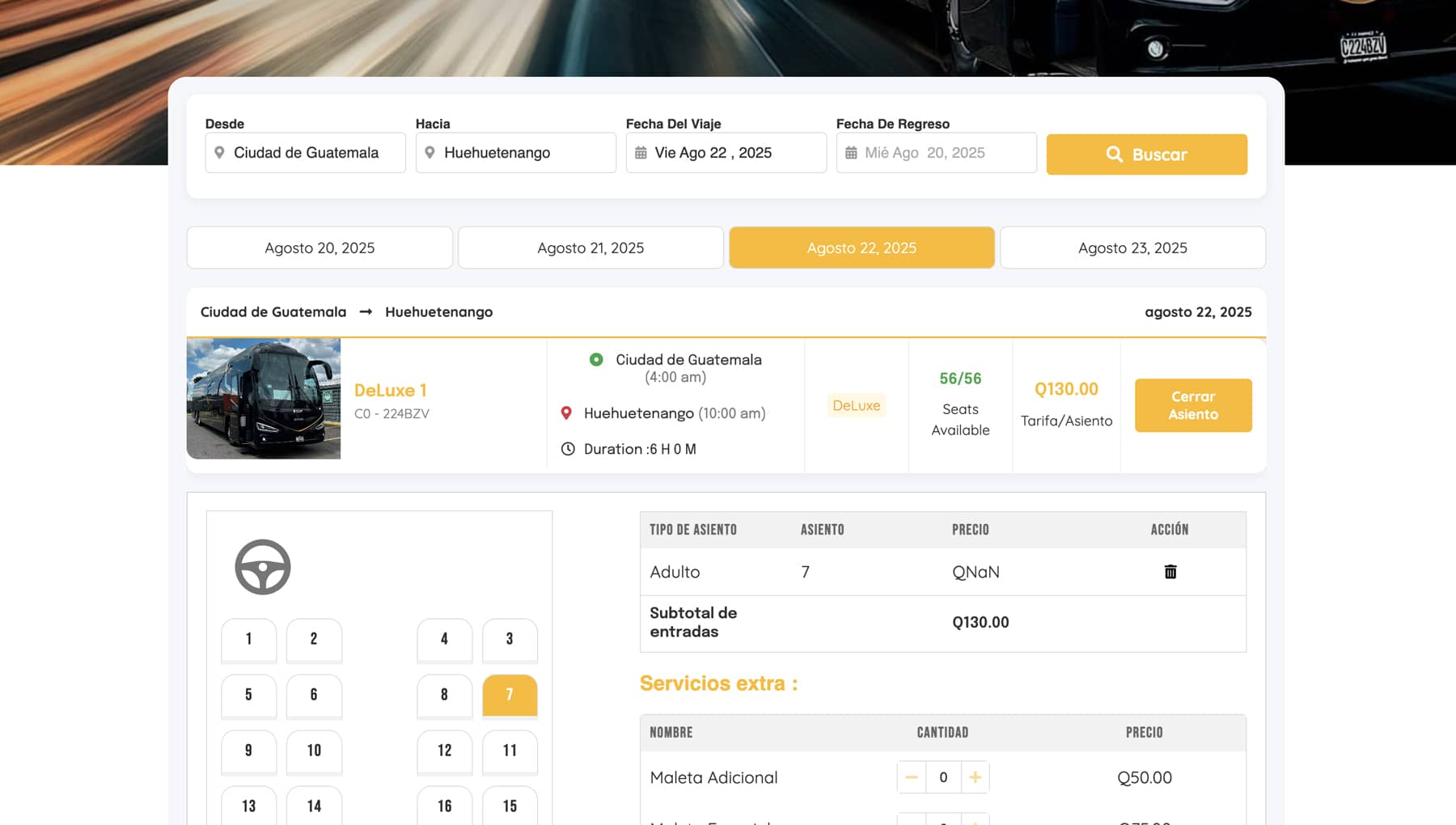Choose seat 1 in the bus layout
This screenshot has height=825, width=1456.
click(248, 639)
